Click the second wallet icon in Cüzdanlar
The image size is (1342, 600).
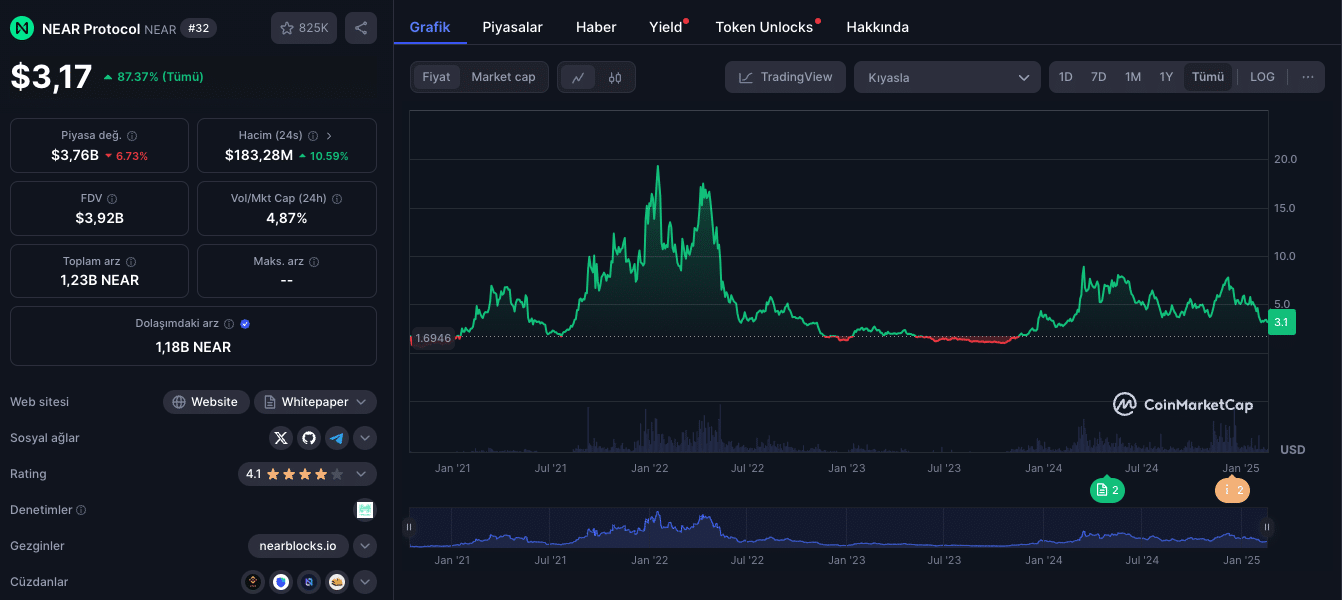(x=281, y=582)
